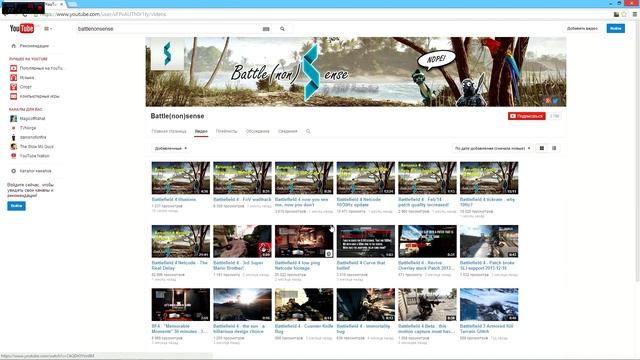Open Battlefield 4 Netcode - The Real Delay thumbnail

pos(180,241)
